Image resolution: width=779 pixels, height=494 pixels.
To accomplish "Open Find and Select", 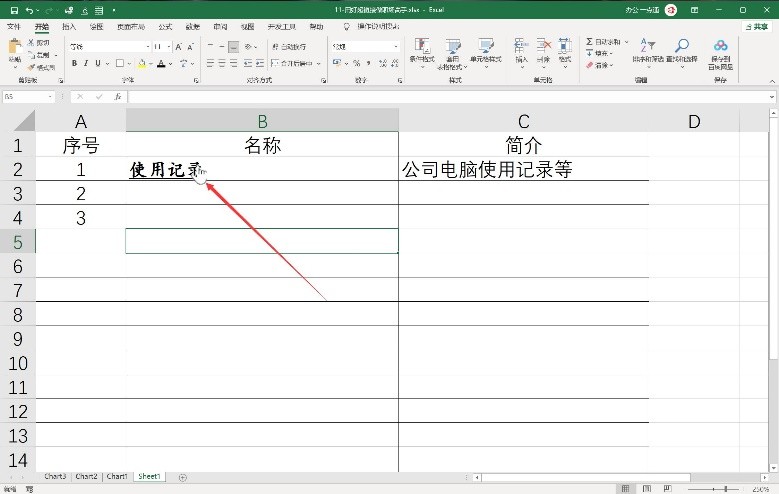I will click(x=683, y=52).
